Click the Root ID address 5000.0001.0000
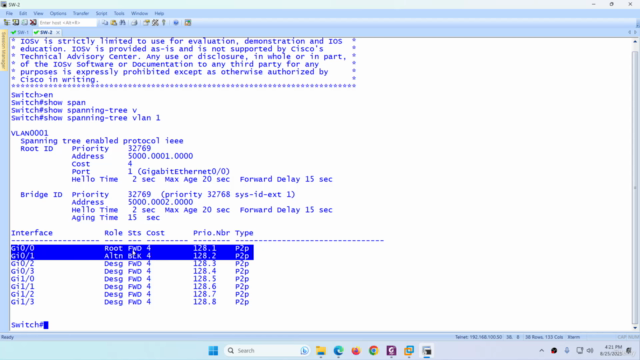 160,156
